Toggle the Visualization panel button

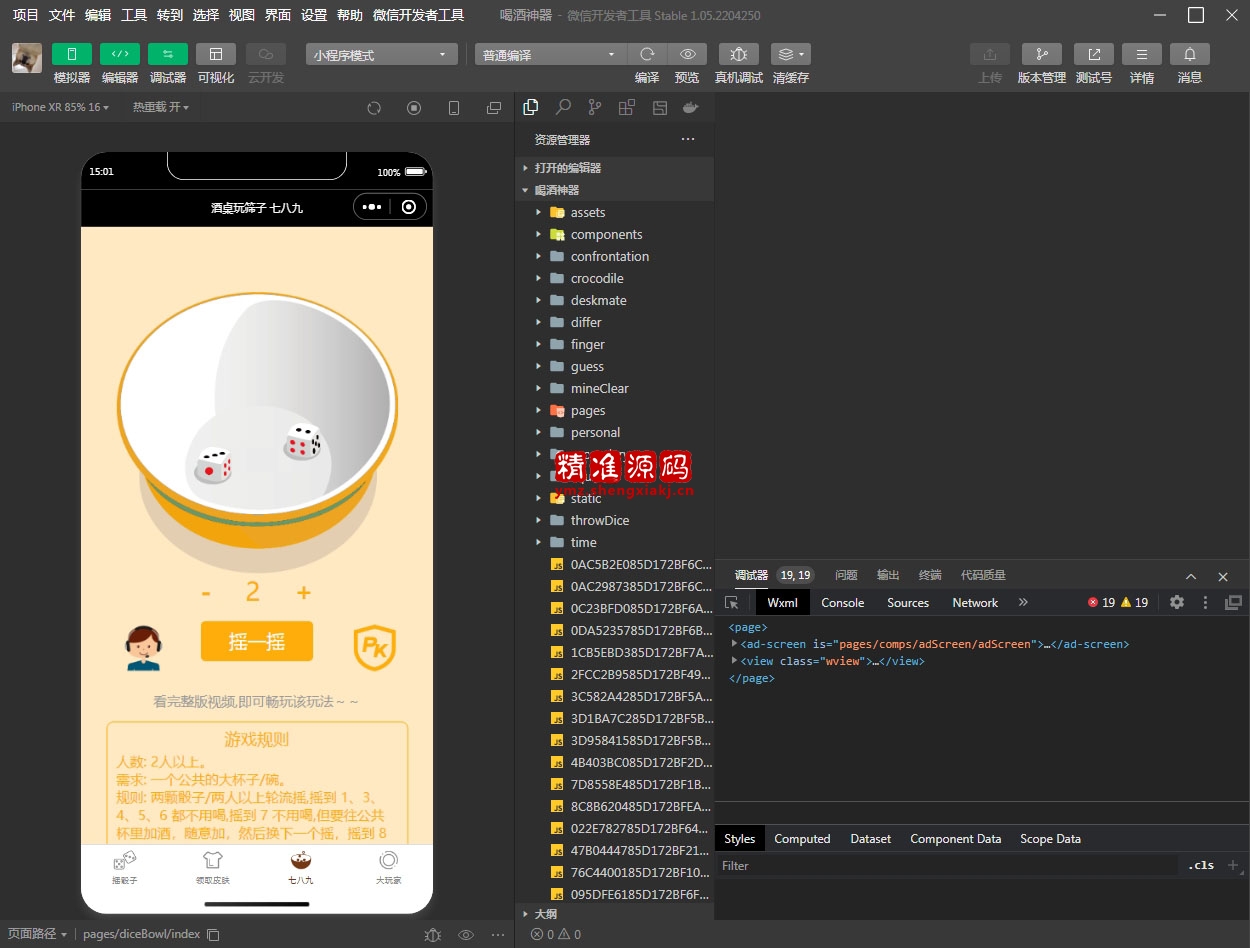216,54
